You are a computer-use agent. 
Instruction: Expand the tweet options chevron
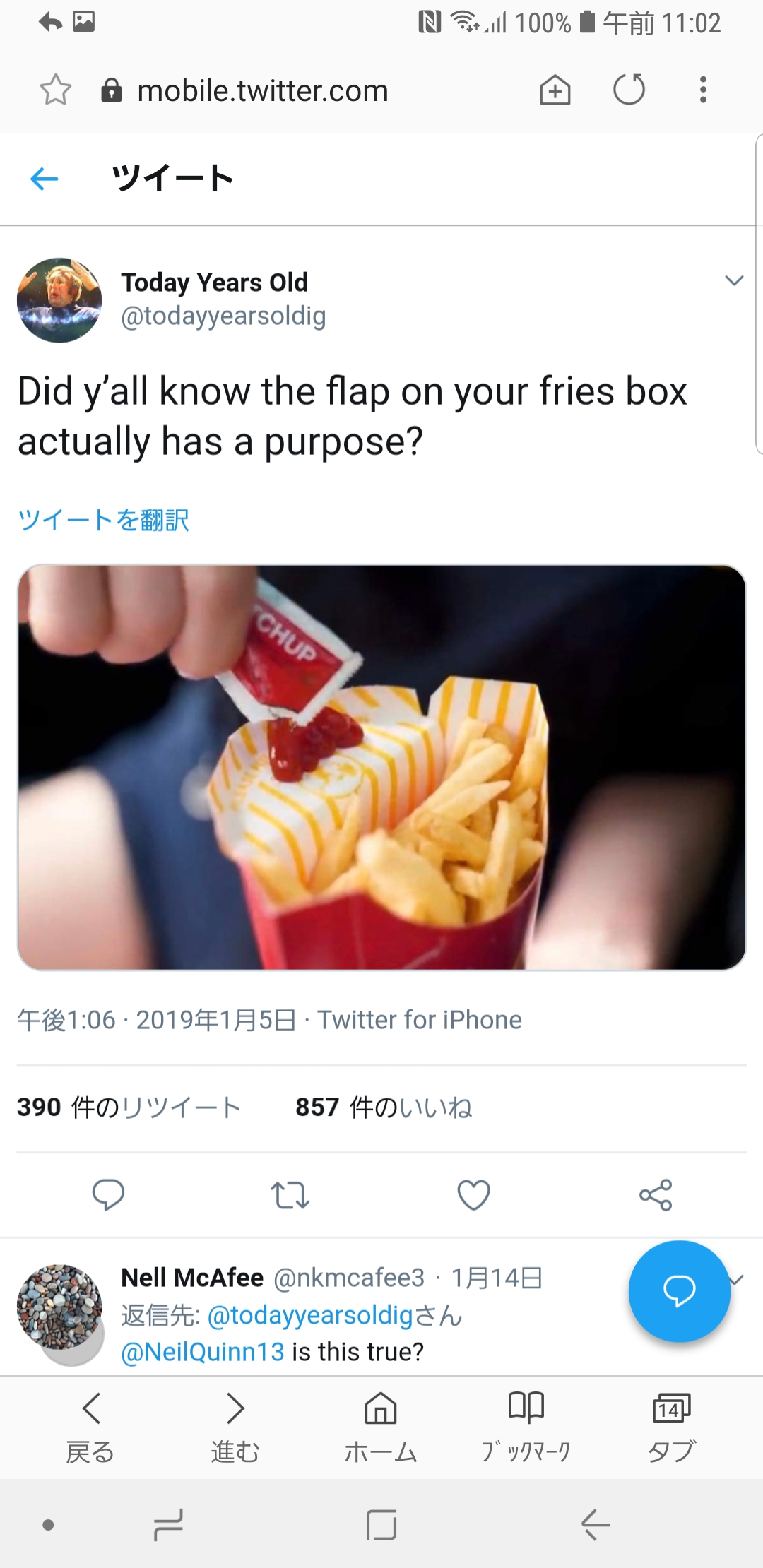pyautogui.click(x=734, y=281)
